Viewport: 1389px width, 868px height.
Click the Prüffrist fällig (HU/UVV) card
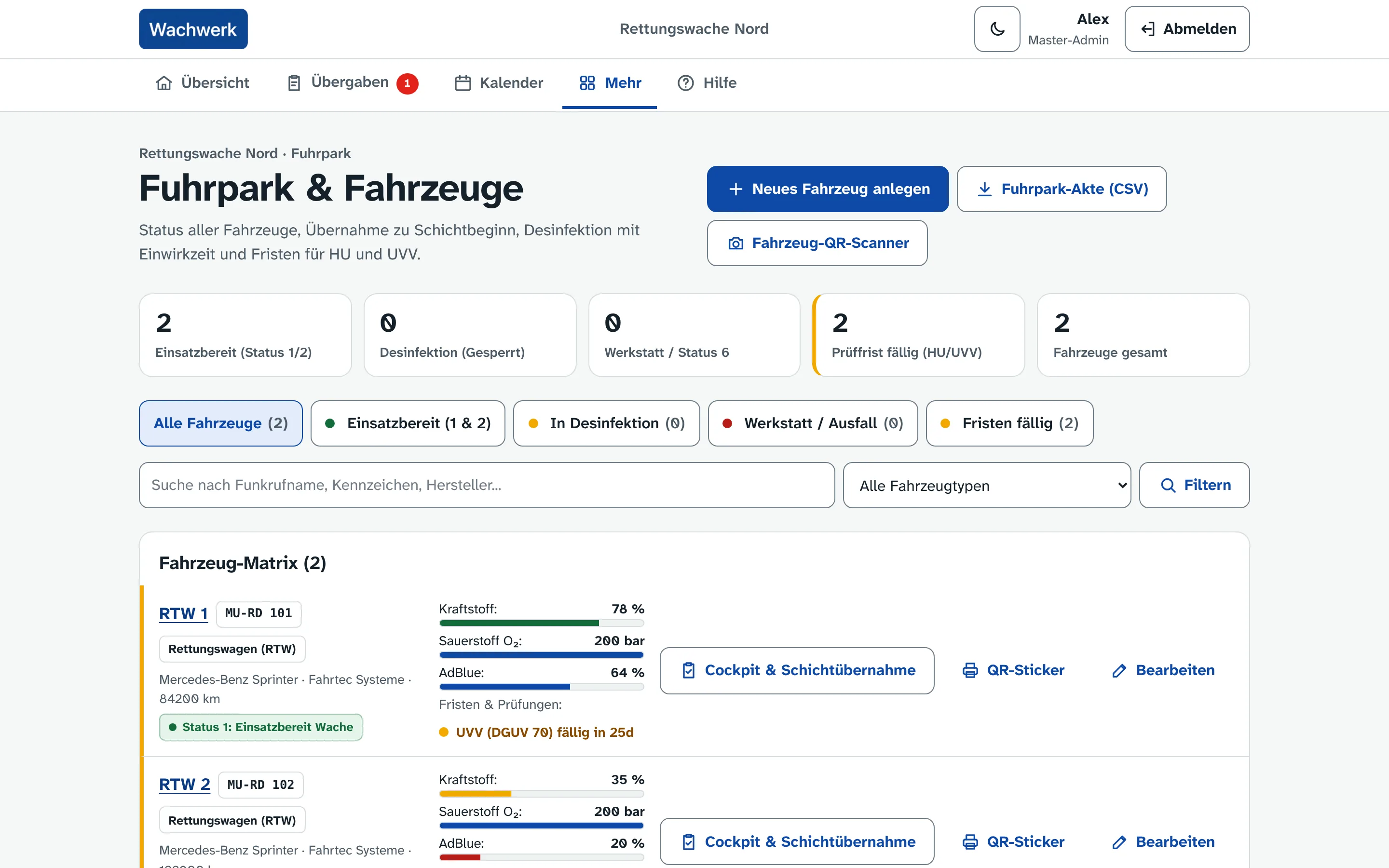pos(918,335)
